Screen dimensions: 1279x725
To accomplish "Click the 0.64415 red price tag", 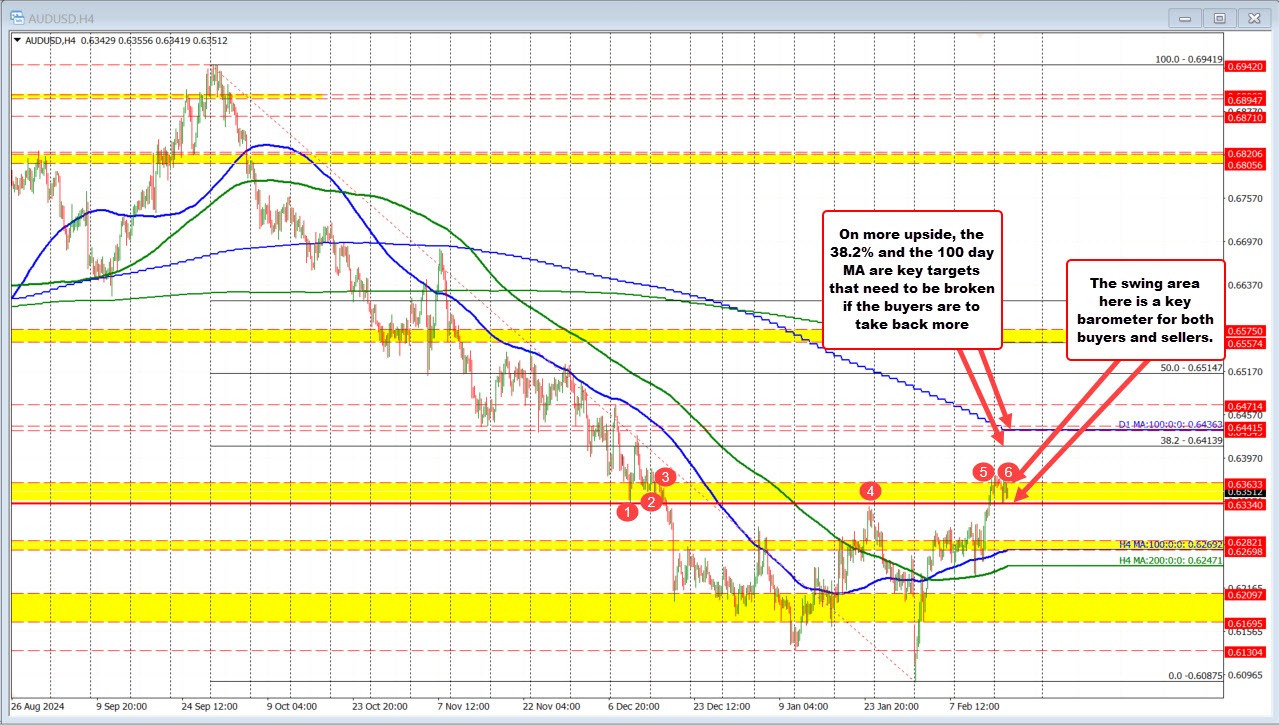I will tap(1246, 427).
